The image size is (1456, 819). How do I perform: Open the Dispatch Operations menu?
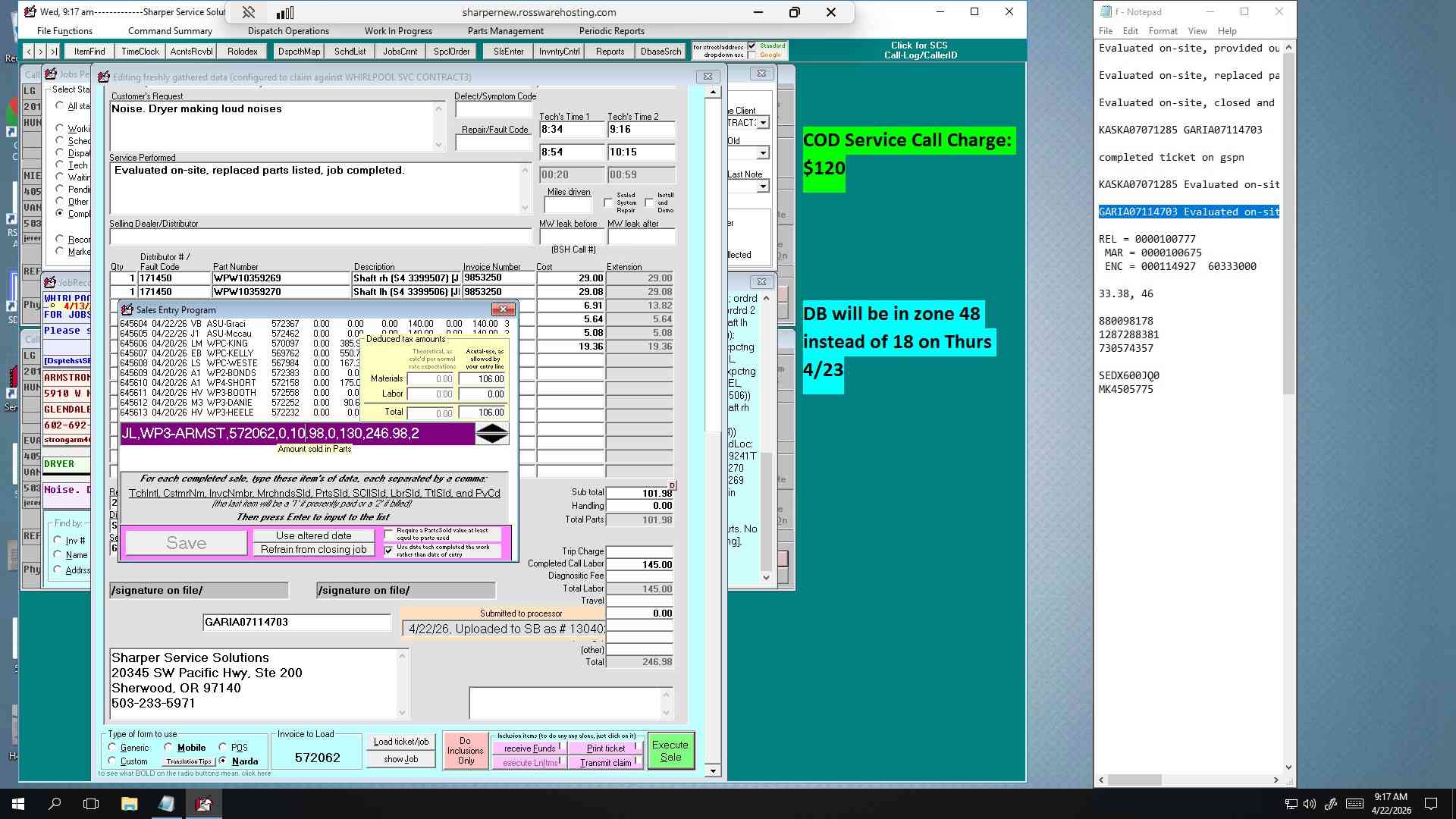(288, 31)
